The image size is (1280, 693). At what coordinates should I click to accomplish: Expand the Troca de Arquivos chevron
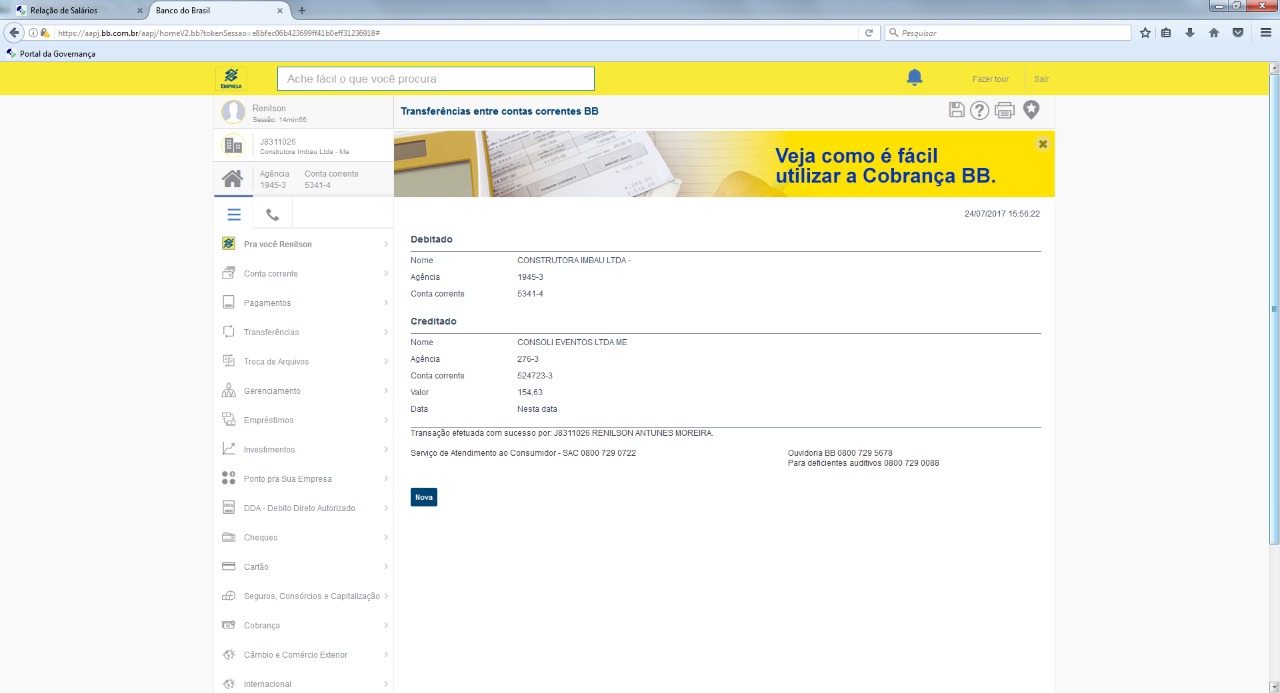[x=386, y=361]
